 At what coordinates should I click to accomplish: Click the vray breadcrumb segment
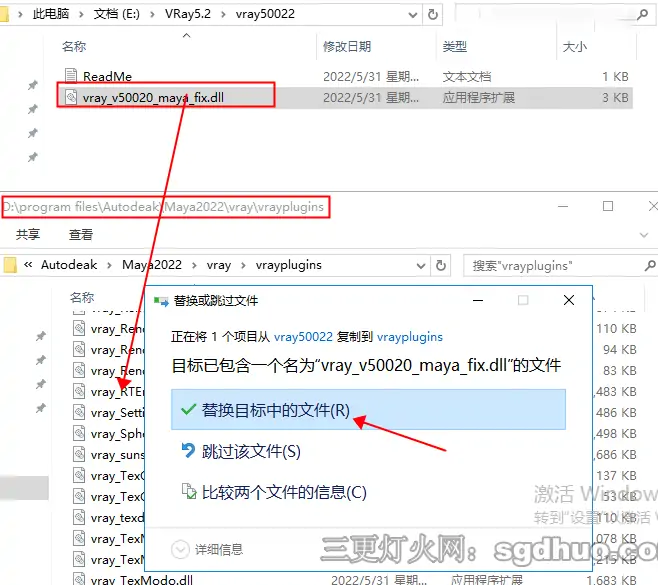[x=219, y=265]
